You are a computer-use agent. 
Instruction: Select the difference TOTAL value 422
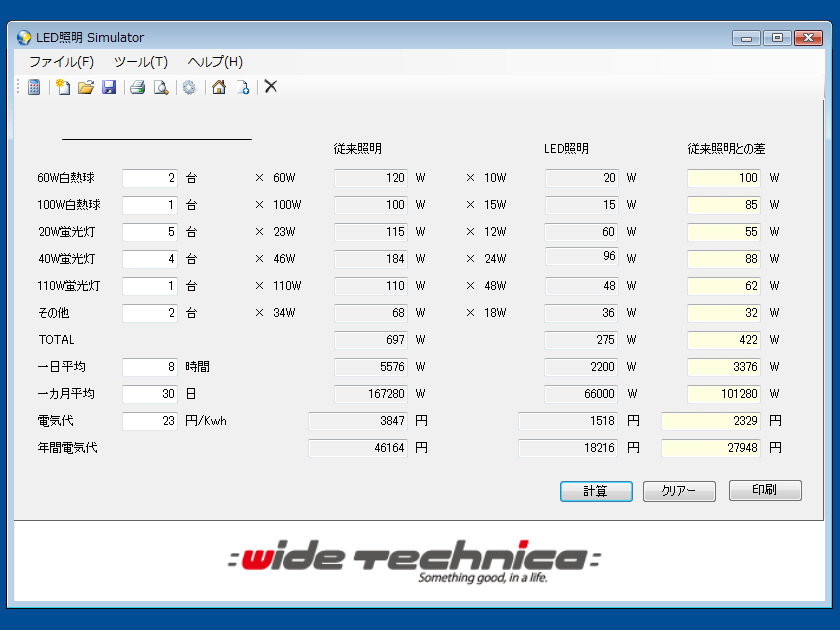click(724, 340)
